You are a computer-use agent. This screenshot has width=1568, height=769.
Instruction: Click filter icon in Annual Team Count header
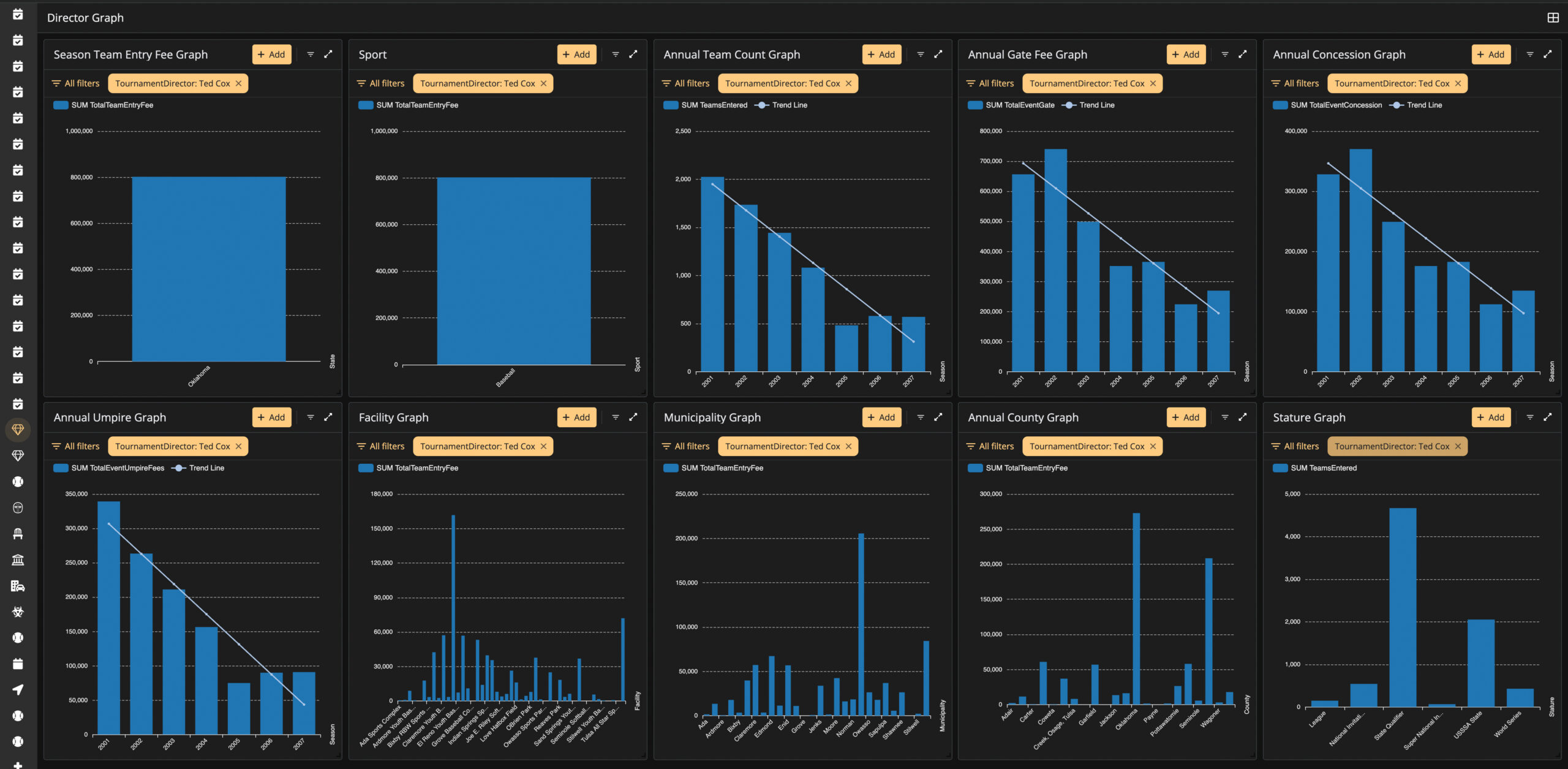(x=920, y=55)
